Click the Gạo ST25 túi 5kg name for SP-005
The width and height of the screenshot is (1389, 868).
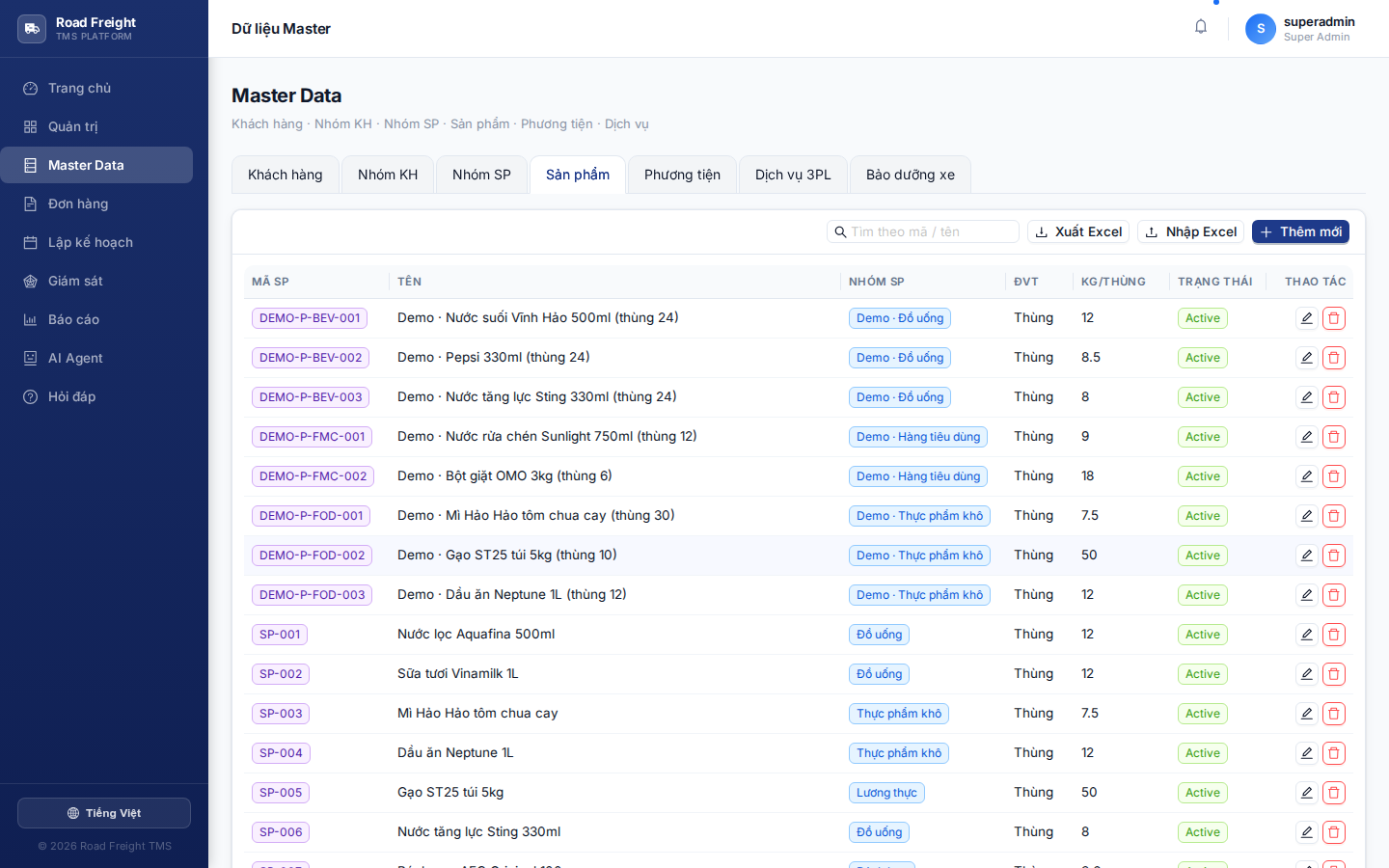tap(450, 792)
